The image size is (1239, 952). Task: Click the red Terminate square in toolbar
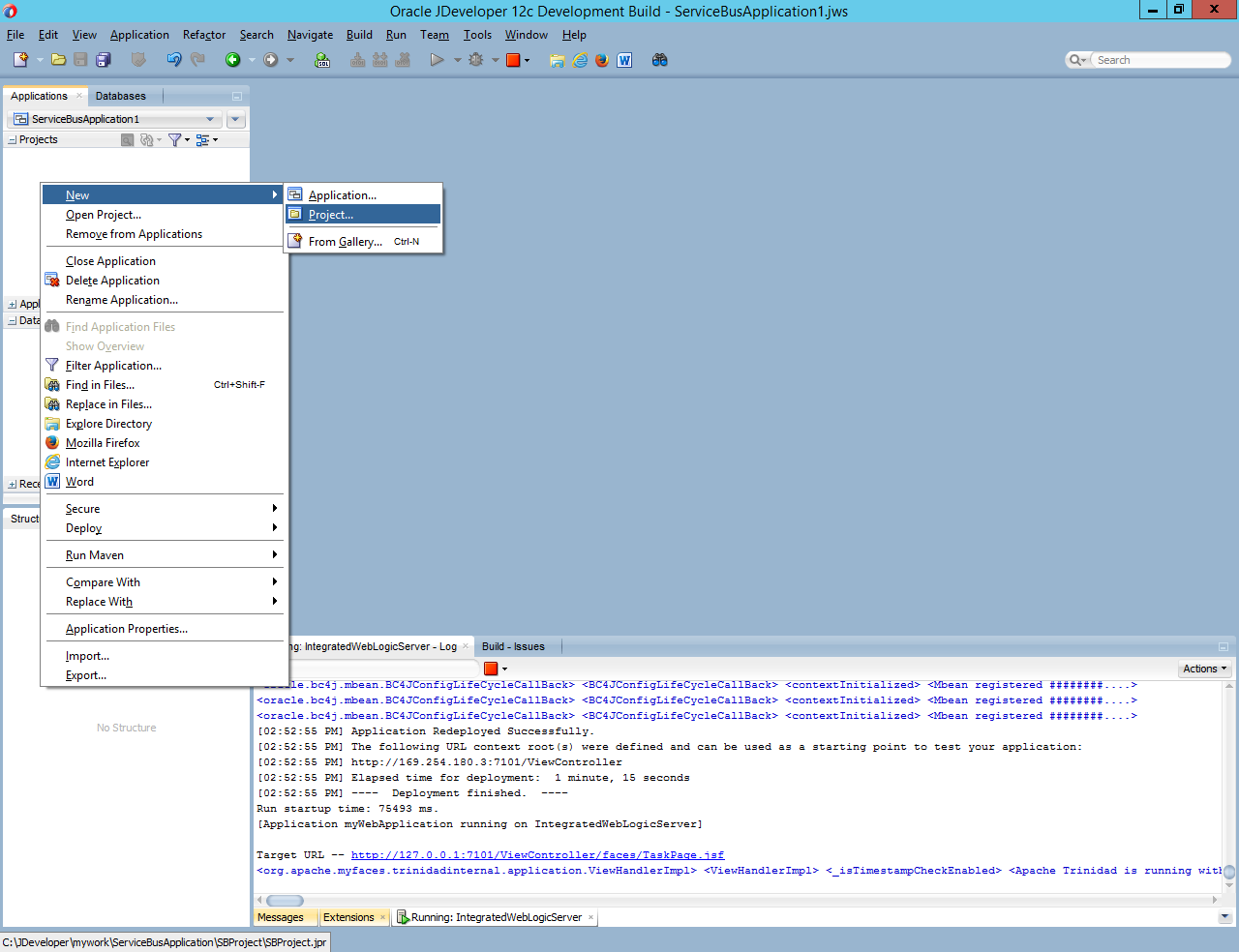click(513, 60)
